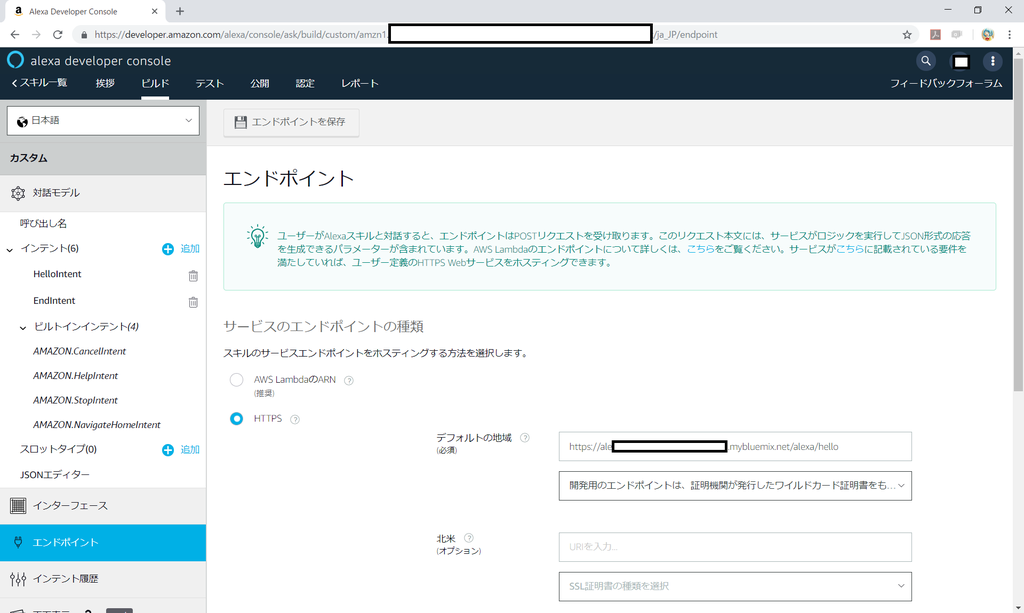
Task: Switch to the 挨拶 tab
Action: click(105, 84)
